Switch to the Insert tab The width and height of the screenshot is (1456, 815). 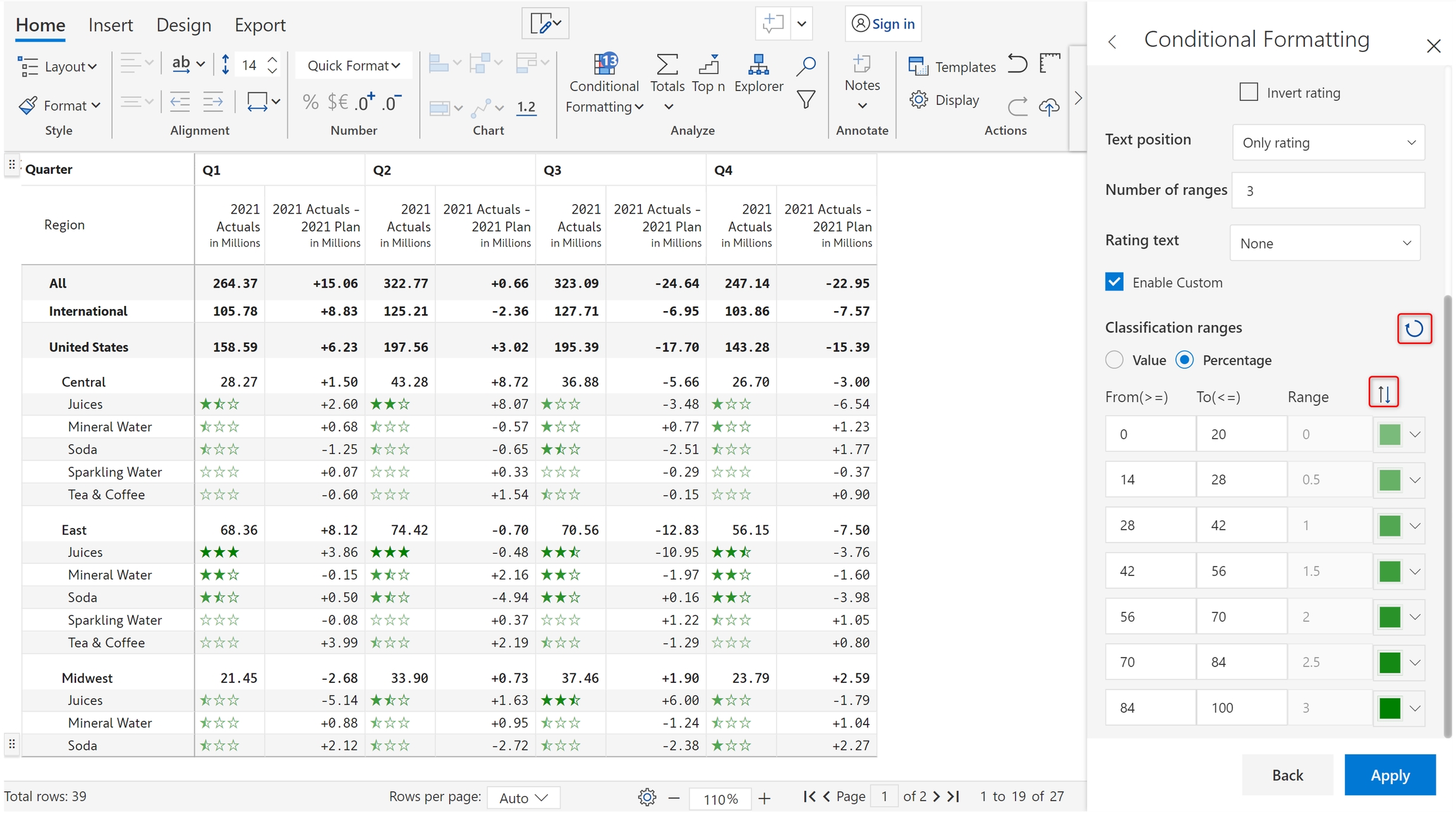tap(111, 25)
